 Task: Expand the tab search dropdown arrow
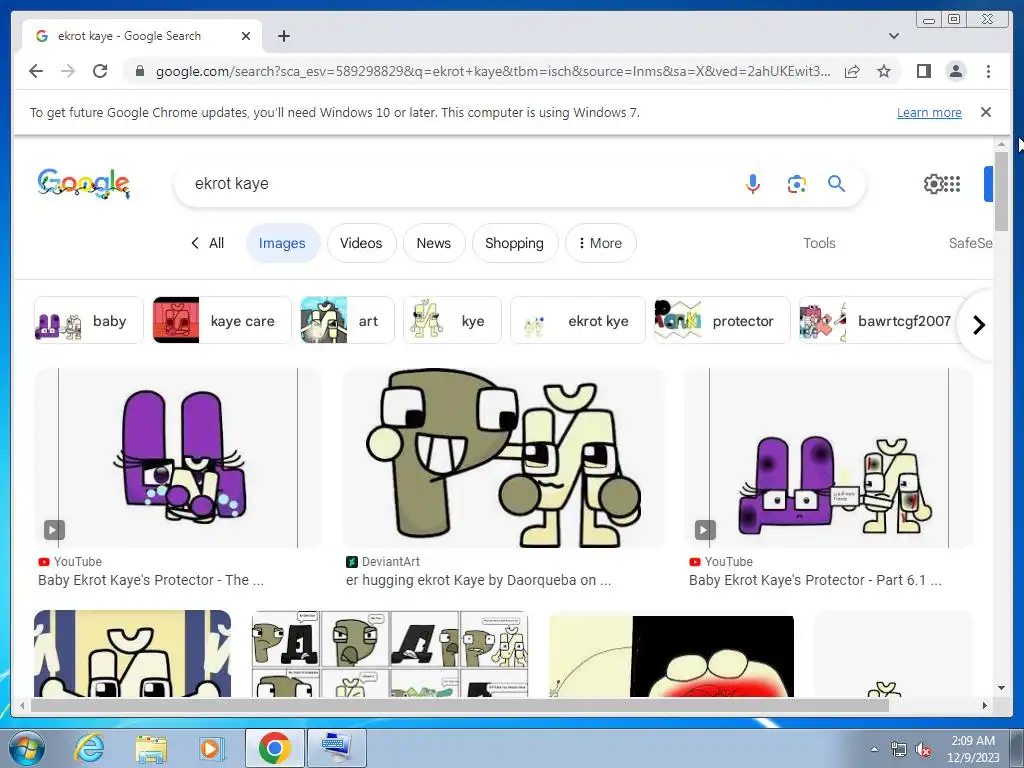click(x=893, y=36)
